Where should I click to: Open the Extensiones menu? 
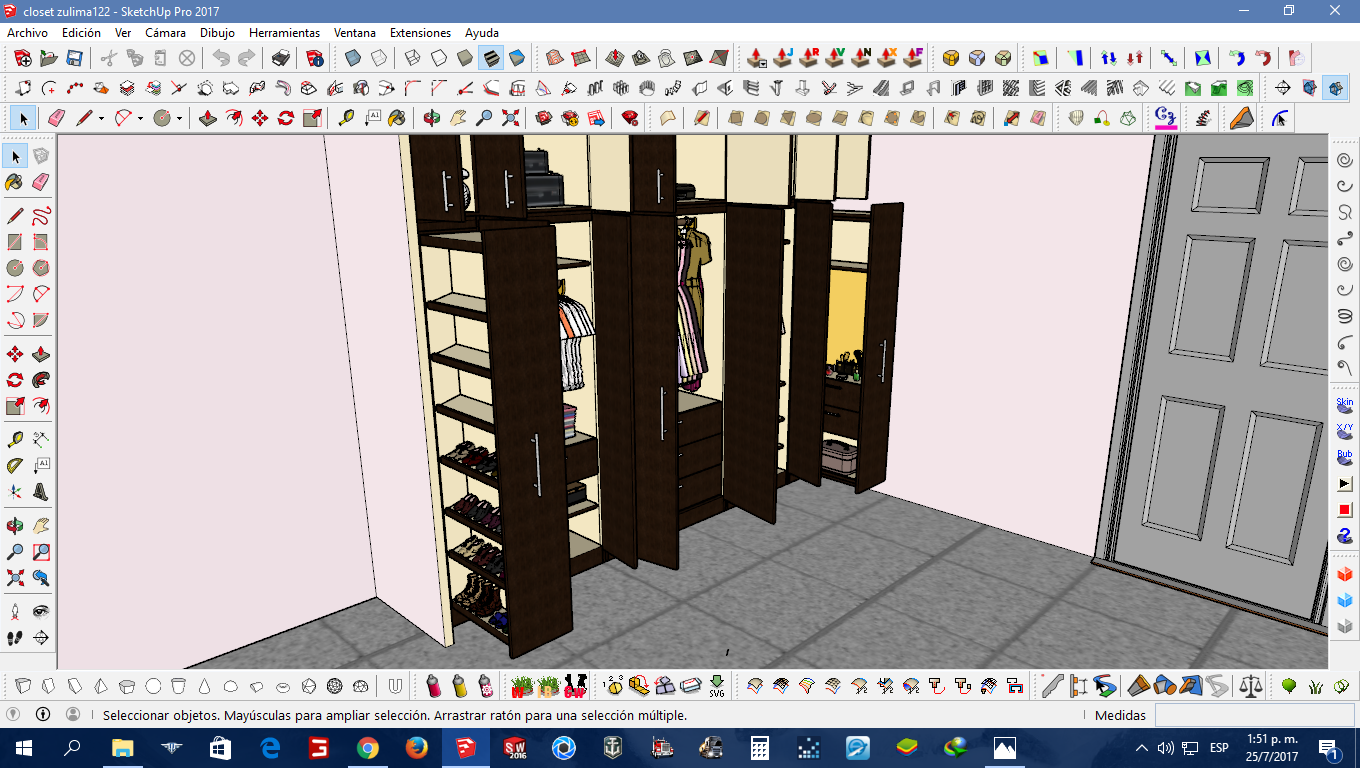click(x=420, y=33)
